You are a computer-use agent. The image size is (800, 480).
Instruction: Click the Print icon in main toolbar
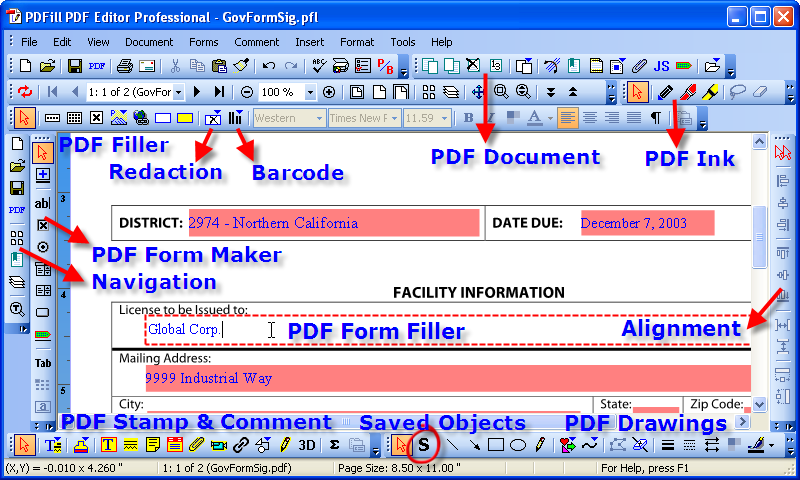pyautogui.click(x=124, y=66)
